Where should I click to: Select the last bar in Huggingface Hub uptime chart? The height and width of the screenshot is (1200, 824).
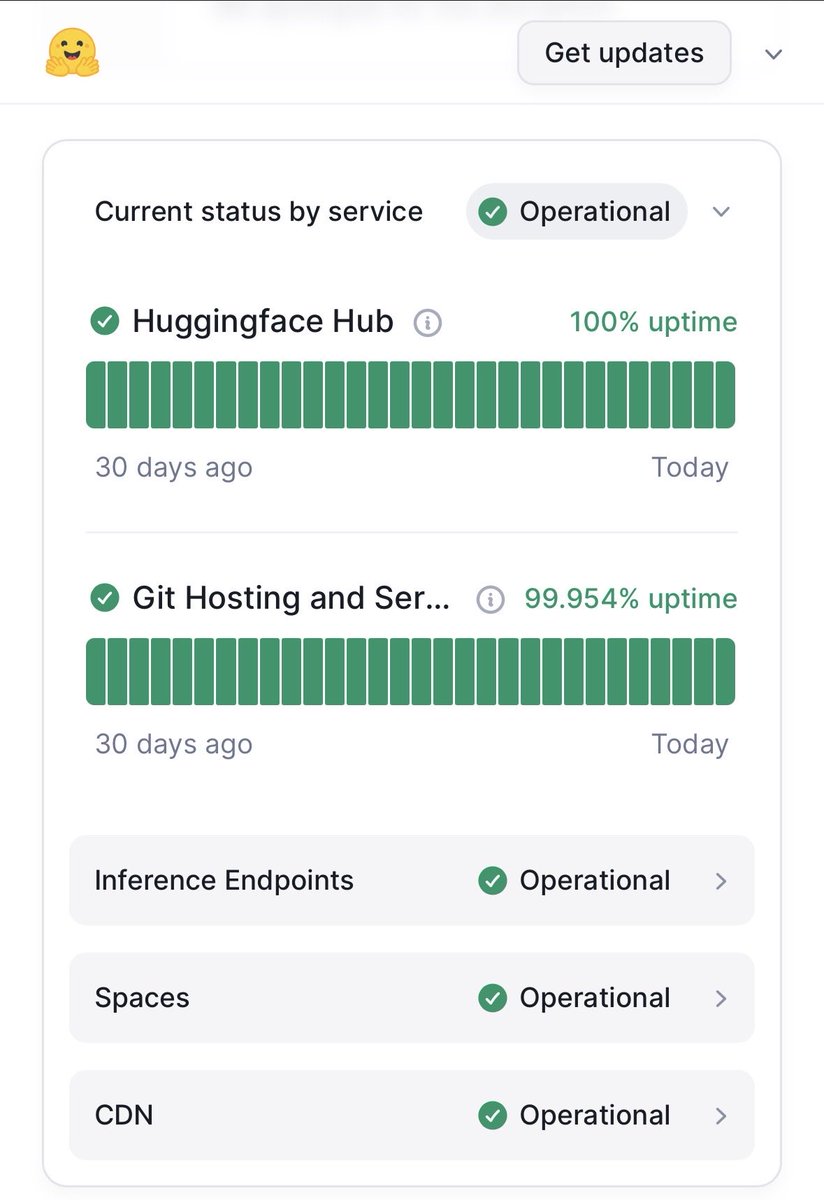tap(726, 395)
